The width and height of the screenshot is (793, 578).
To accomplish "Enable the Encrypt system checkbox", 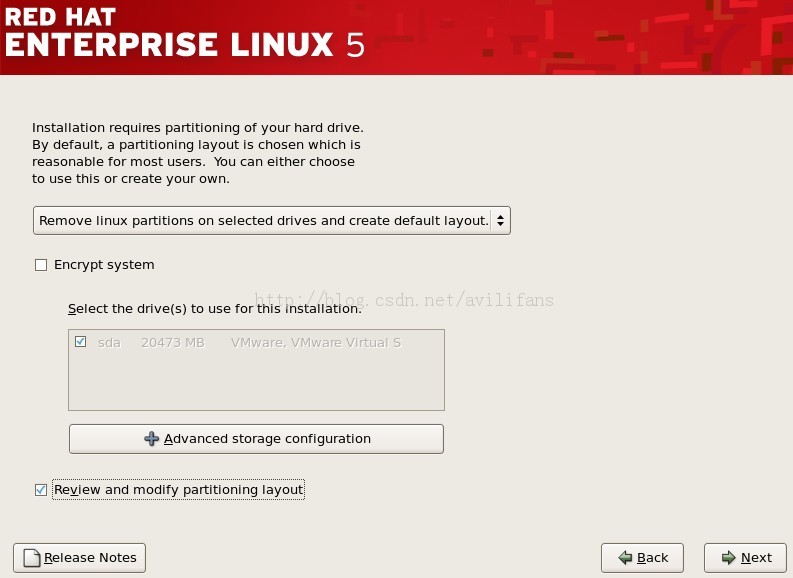I will point(41,265).
